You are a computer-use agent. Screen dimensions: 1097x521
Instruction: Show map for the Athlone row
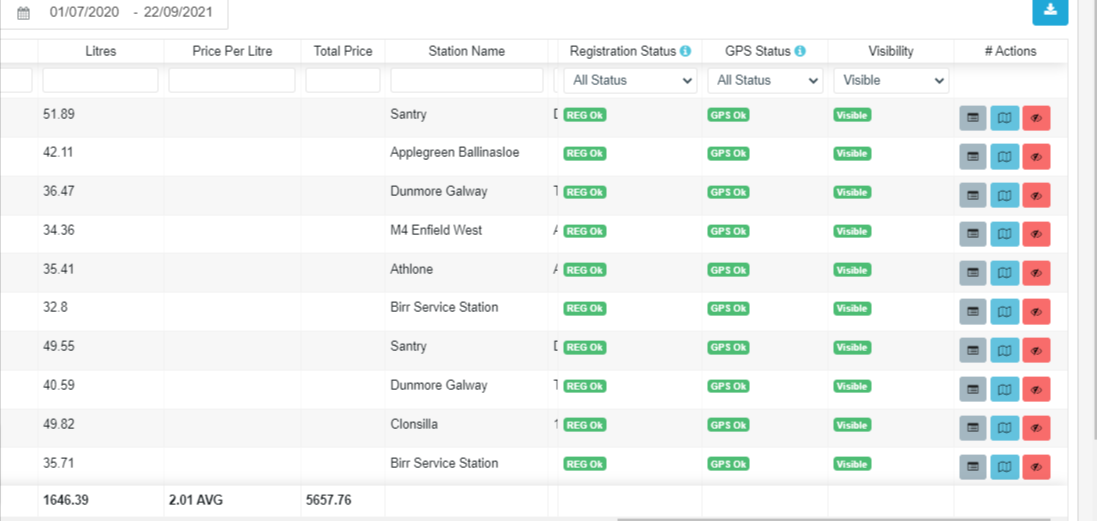pyautogui.click(x=1005, y=273)
